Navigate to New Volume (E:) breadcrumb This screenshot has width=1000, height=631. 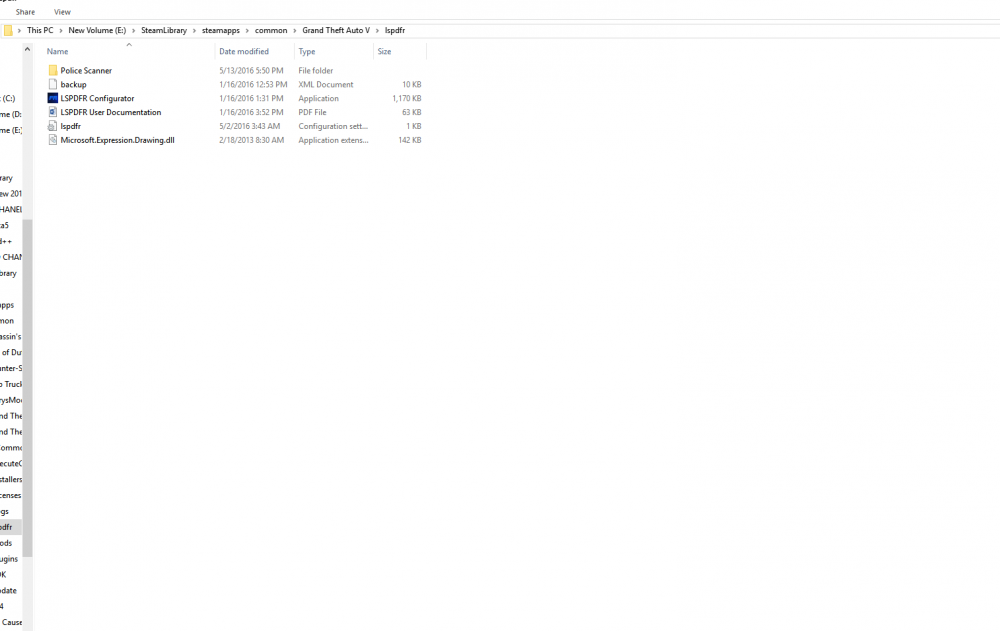pyautogui.click(x=97, y=31)
